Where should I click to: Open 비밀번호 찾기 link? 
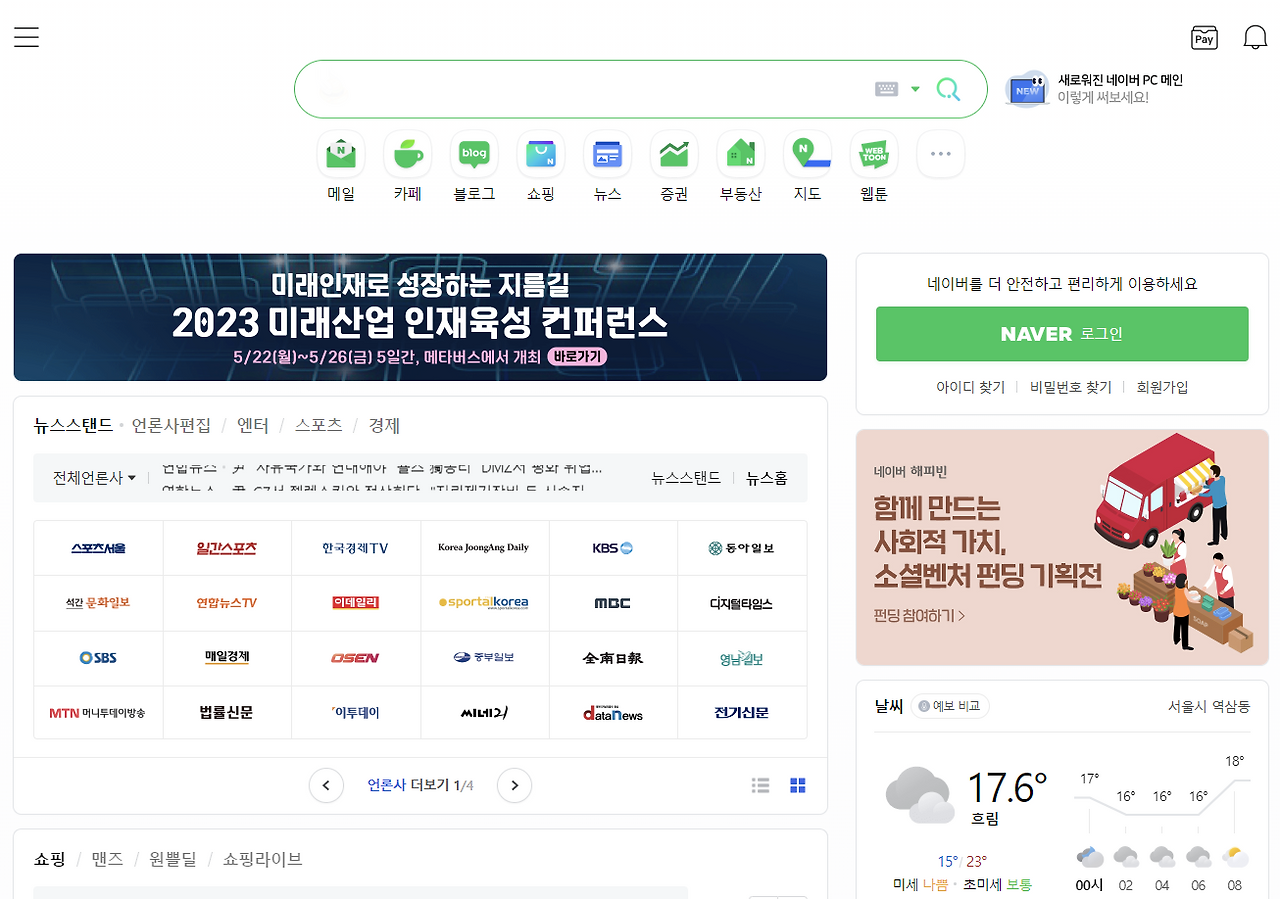click(x=1071, y=387)
